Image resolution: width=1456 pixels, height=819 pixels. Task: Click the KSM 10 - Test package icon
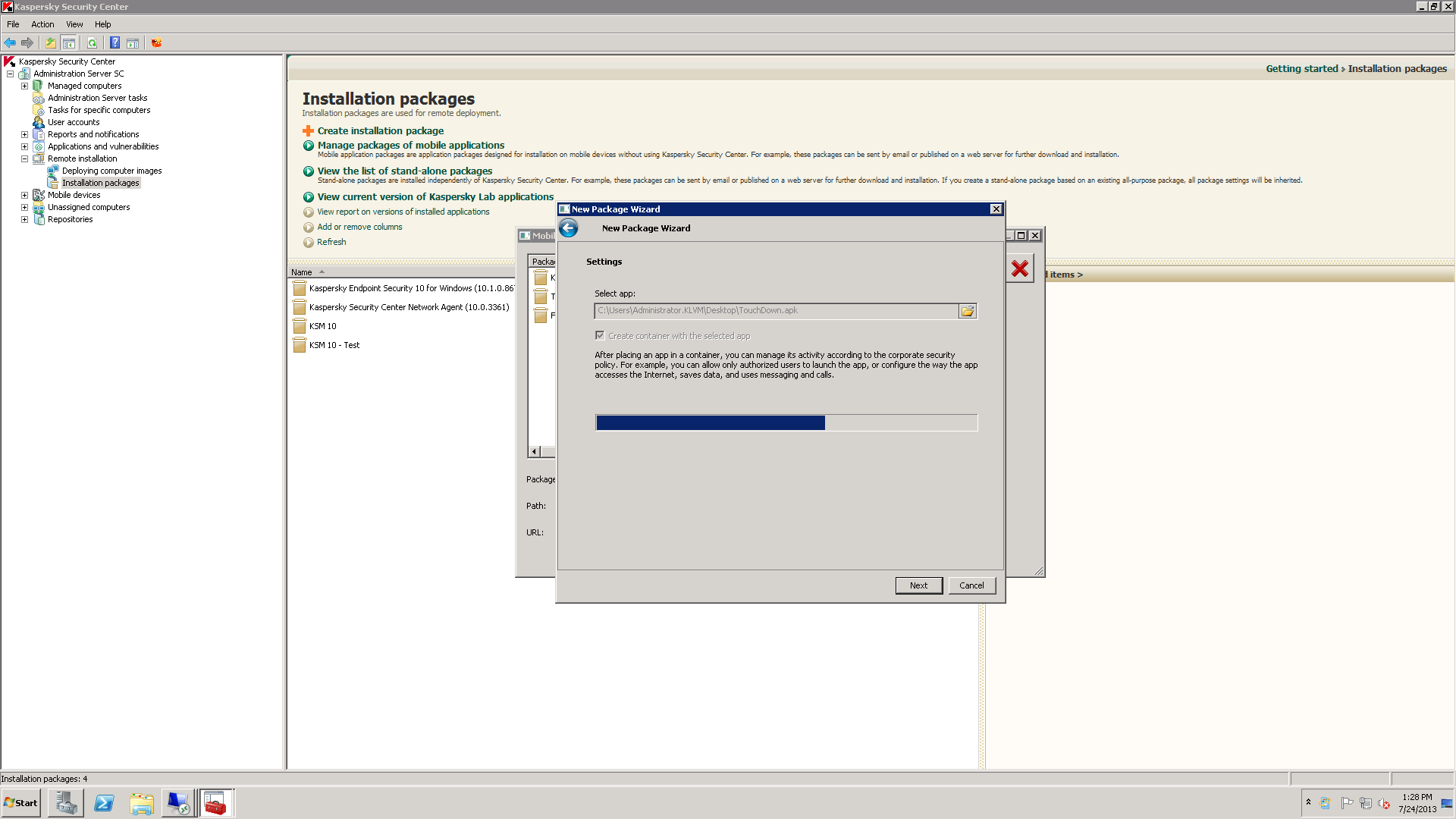point(300,345)
